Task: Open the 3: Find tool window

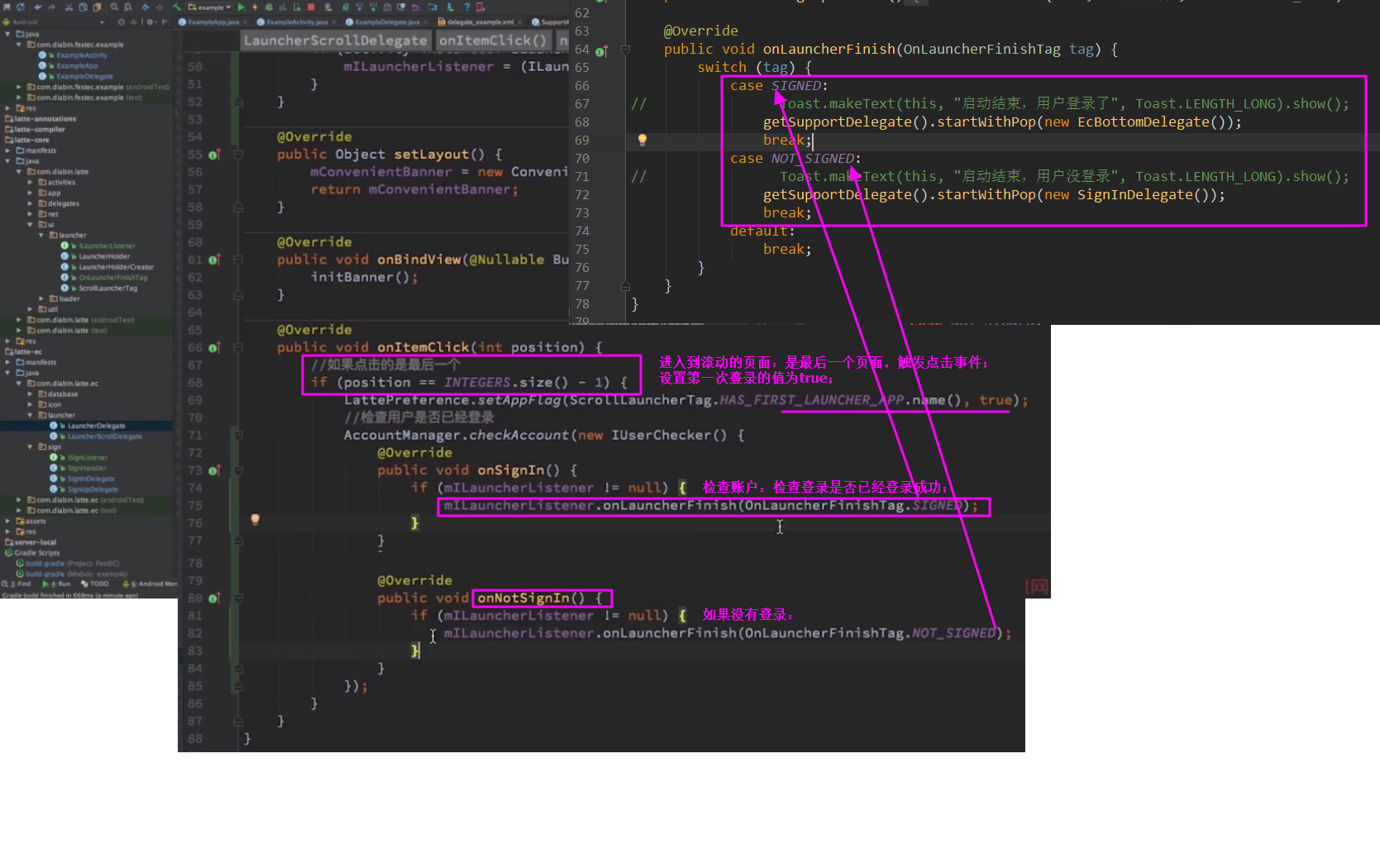Action: (17, 584)
